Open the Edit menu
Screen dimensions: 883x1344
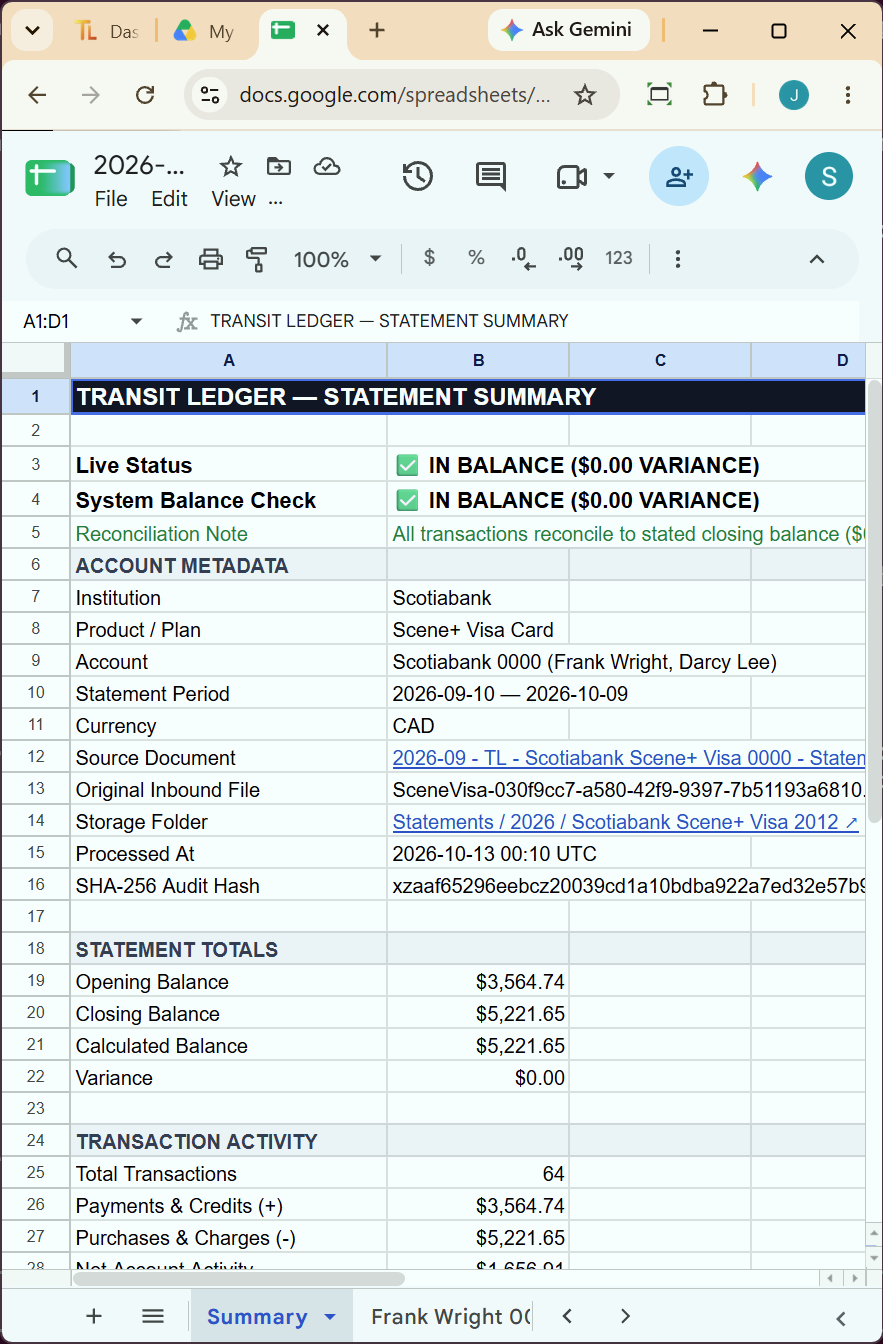tap(169, 199)
